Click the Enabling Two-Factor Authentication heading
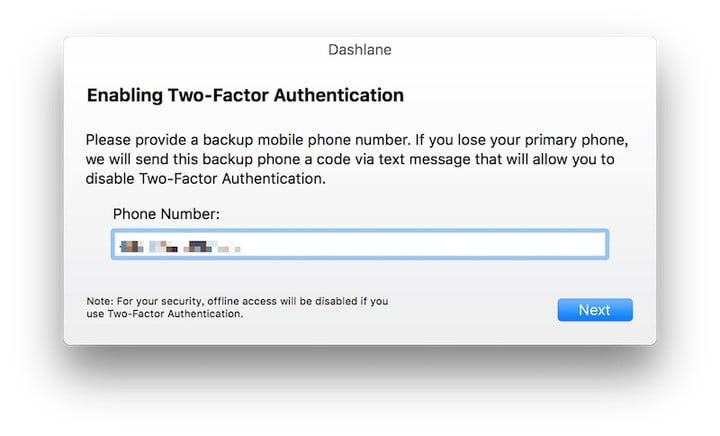Viewport: 720px width, 436px height. coord(245,96)
